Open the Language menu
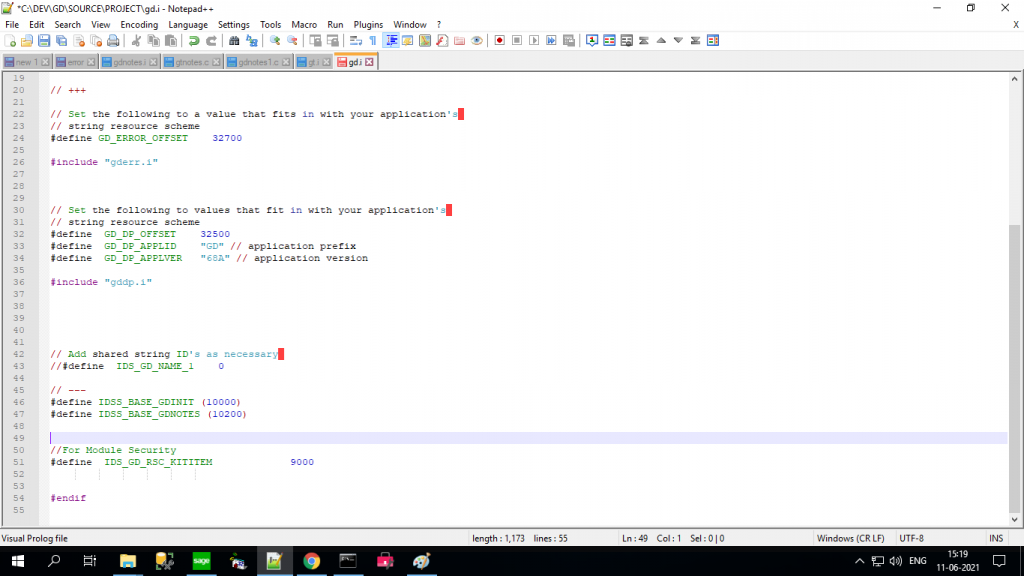The height and width of the screenshot is (576, 1024). 188,24
